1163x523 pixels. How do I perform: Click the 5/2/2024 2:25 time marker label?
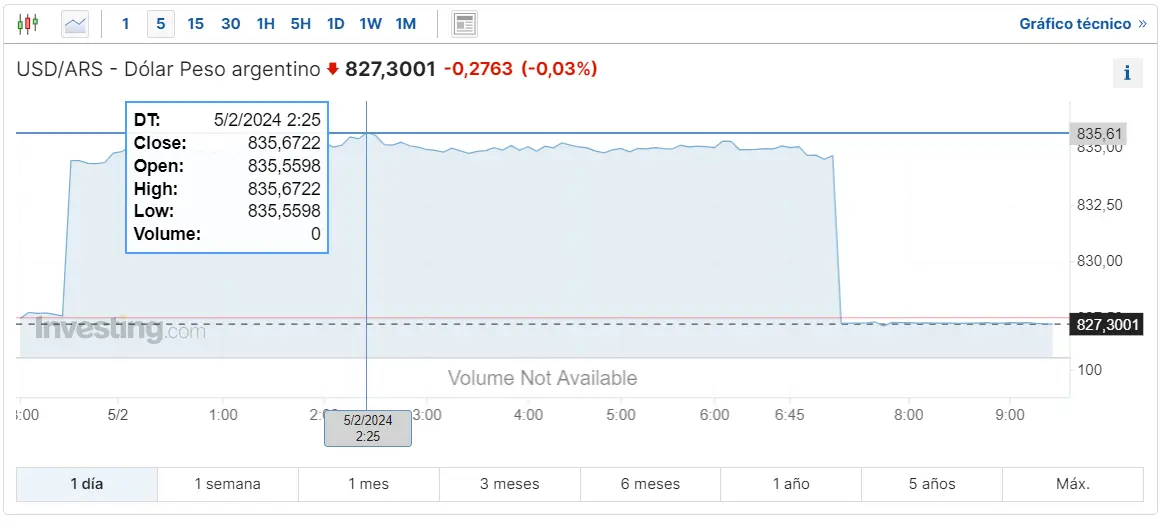[x=368, y=428]
